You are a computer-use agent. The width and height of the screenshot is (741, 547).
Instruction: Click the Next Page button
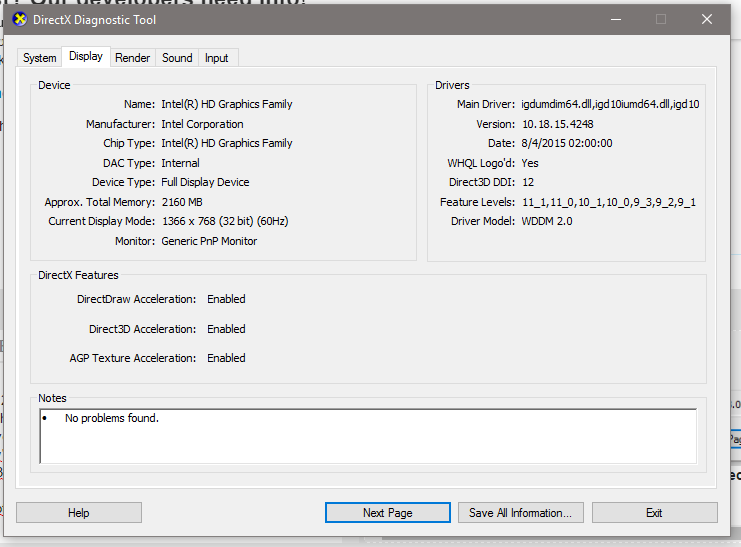388,512
